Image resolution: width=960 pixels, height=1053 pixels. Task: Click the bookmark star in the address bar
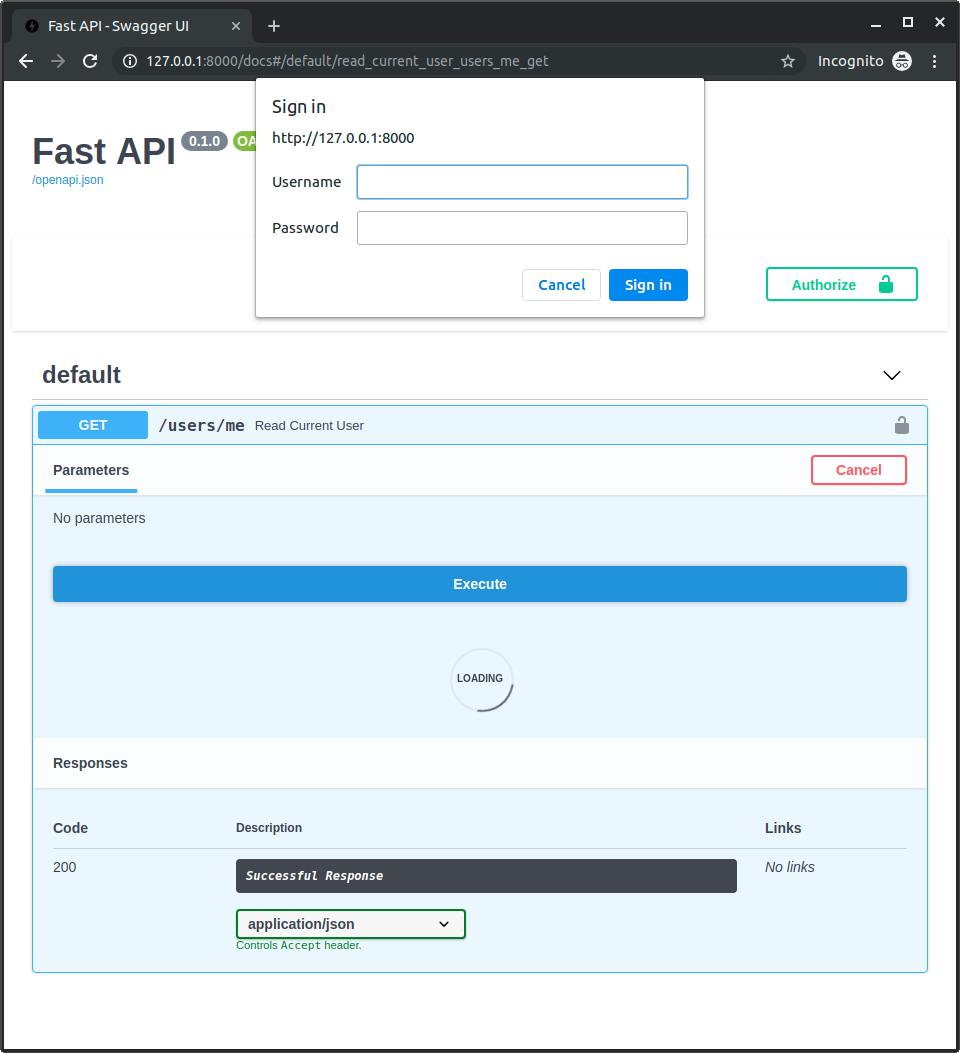click(787, 61)
